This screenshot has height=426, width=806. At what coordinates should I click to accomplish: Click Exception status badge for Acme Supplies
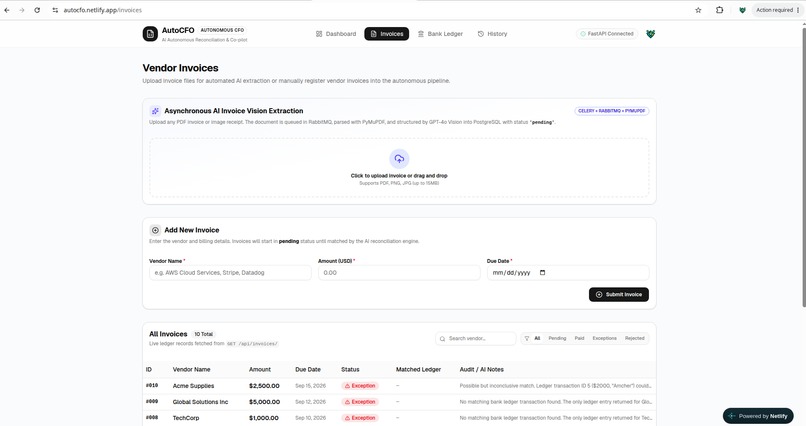click(360, 386)
